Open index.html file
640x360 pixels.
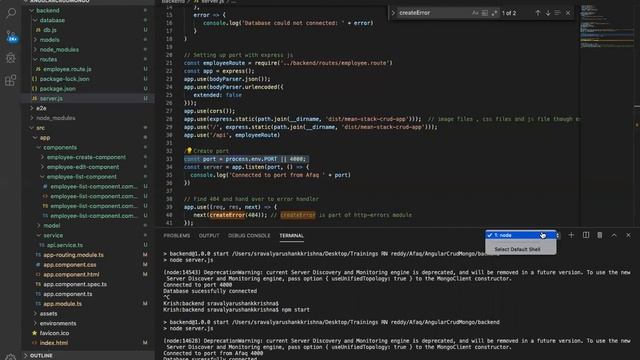(x=54, y=343)
